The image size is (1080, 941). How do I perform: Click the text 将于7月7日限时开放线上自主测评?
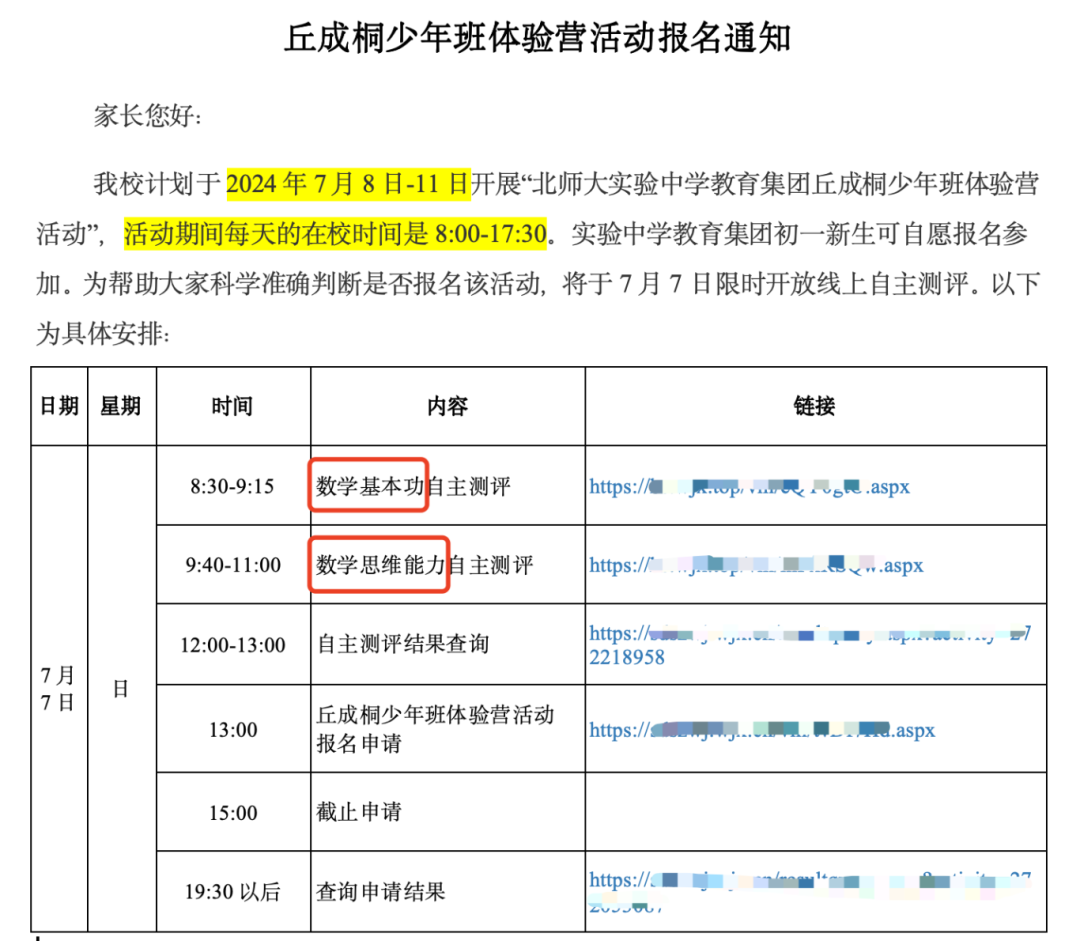pyautogui.click(x=767, y=284)
